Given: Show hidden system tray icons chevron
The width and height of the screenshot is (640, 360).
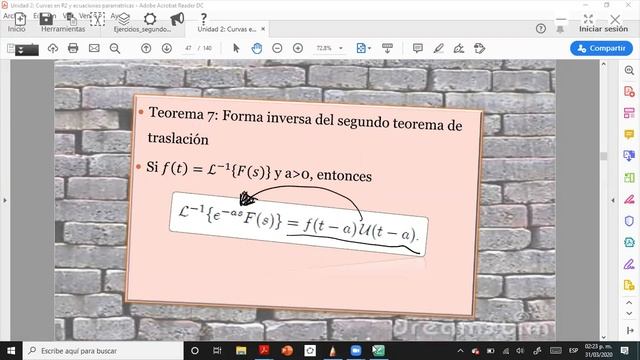Looking at the screenshot, I should click(460, 351).
